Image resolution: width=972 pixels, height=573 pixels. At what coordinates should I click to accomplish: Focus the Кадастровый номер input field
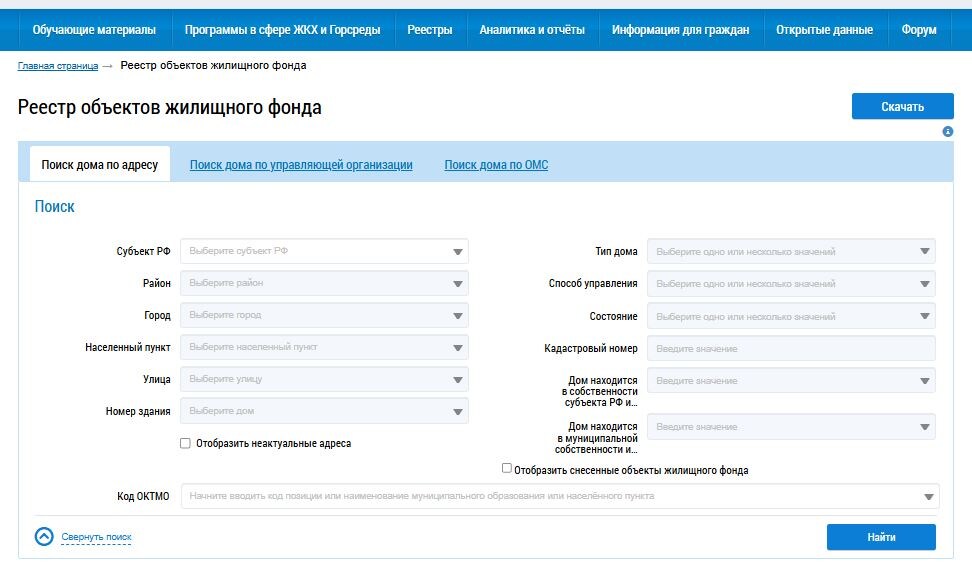(791, 349)
